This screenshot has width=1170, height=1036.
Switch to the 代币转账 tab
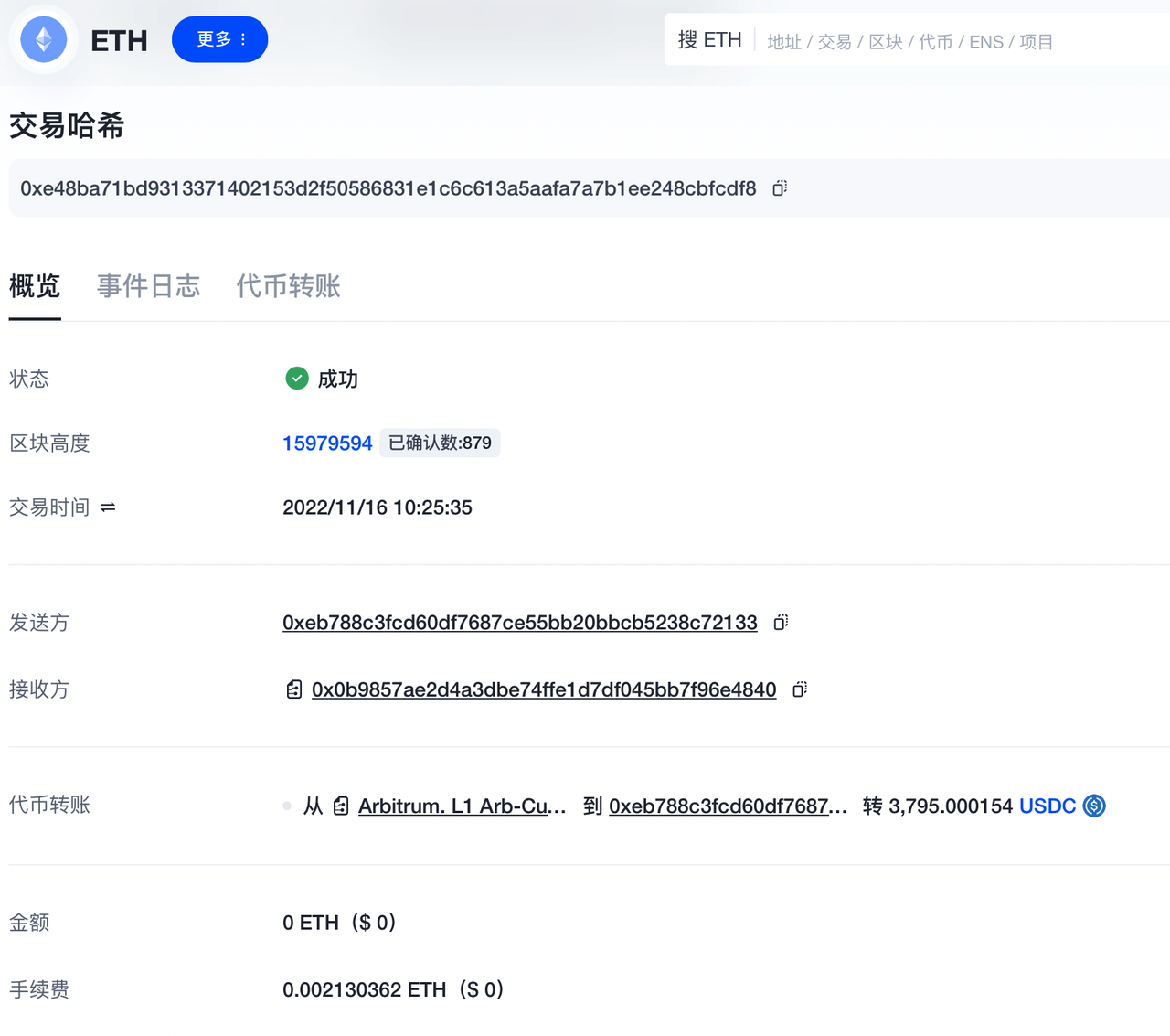click(288, 286)
